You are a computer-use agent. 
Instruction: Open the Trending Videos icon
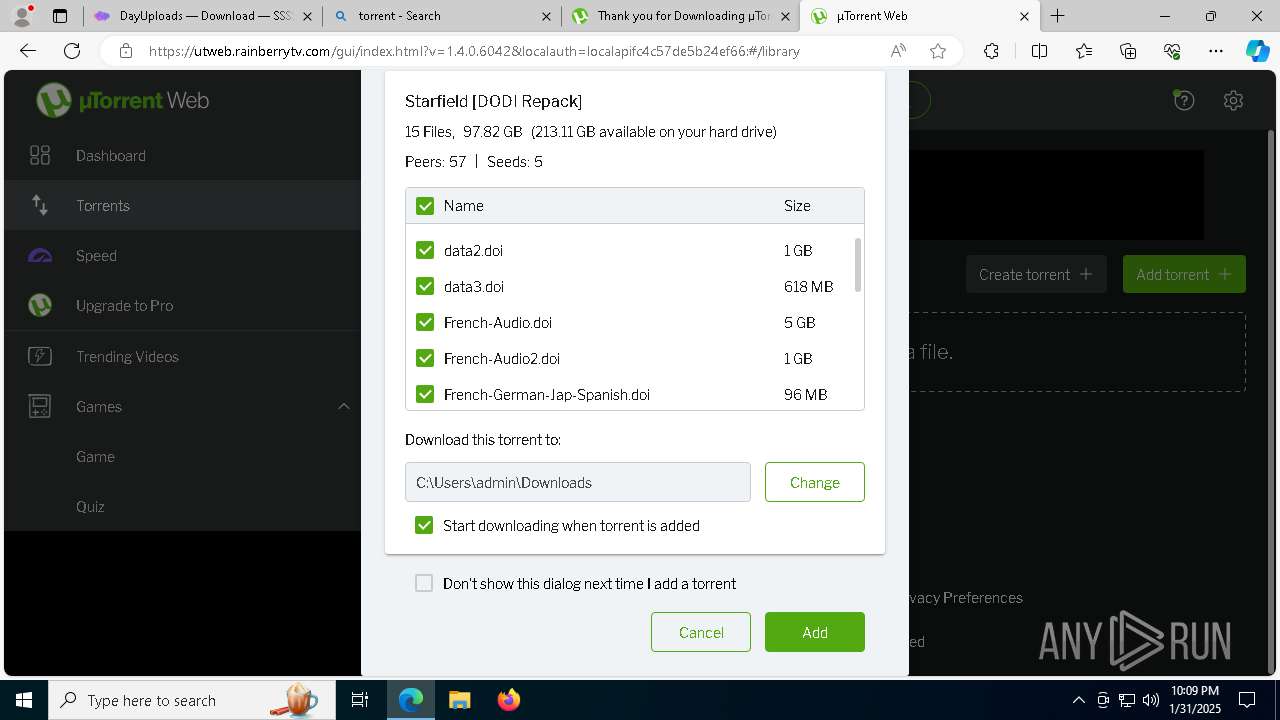point(40,356)
